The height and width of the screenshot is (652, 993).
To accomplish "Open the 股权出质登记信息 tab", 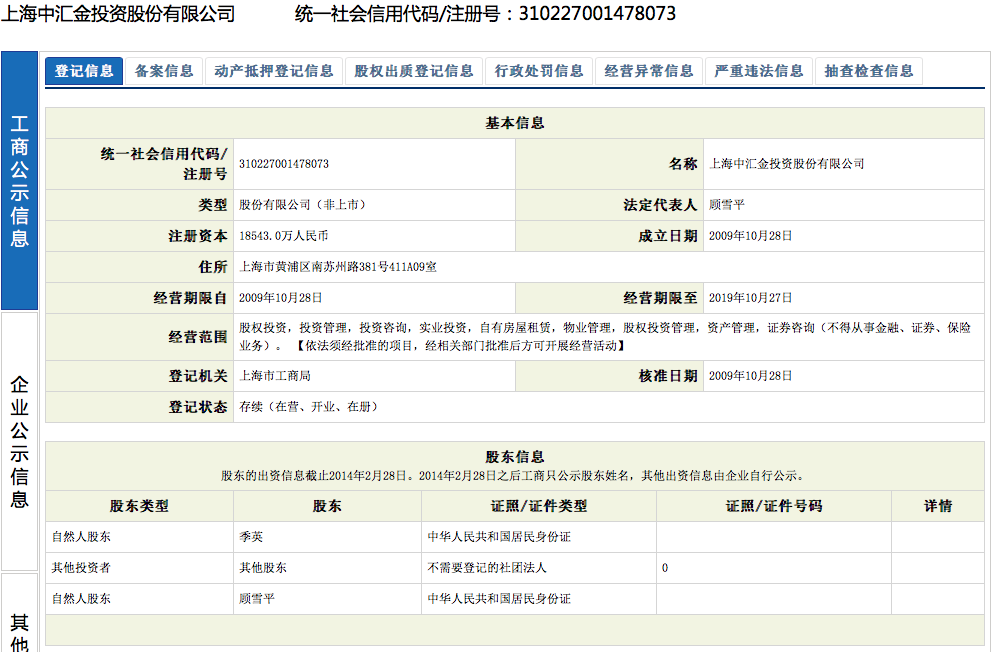I will coord(414,71).
